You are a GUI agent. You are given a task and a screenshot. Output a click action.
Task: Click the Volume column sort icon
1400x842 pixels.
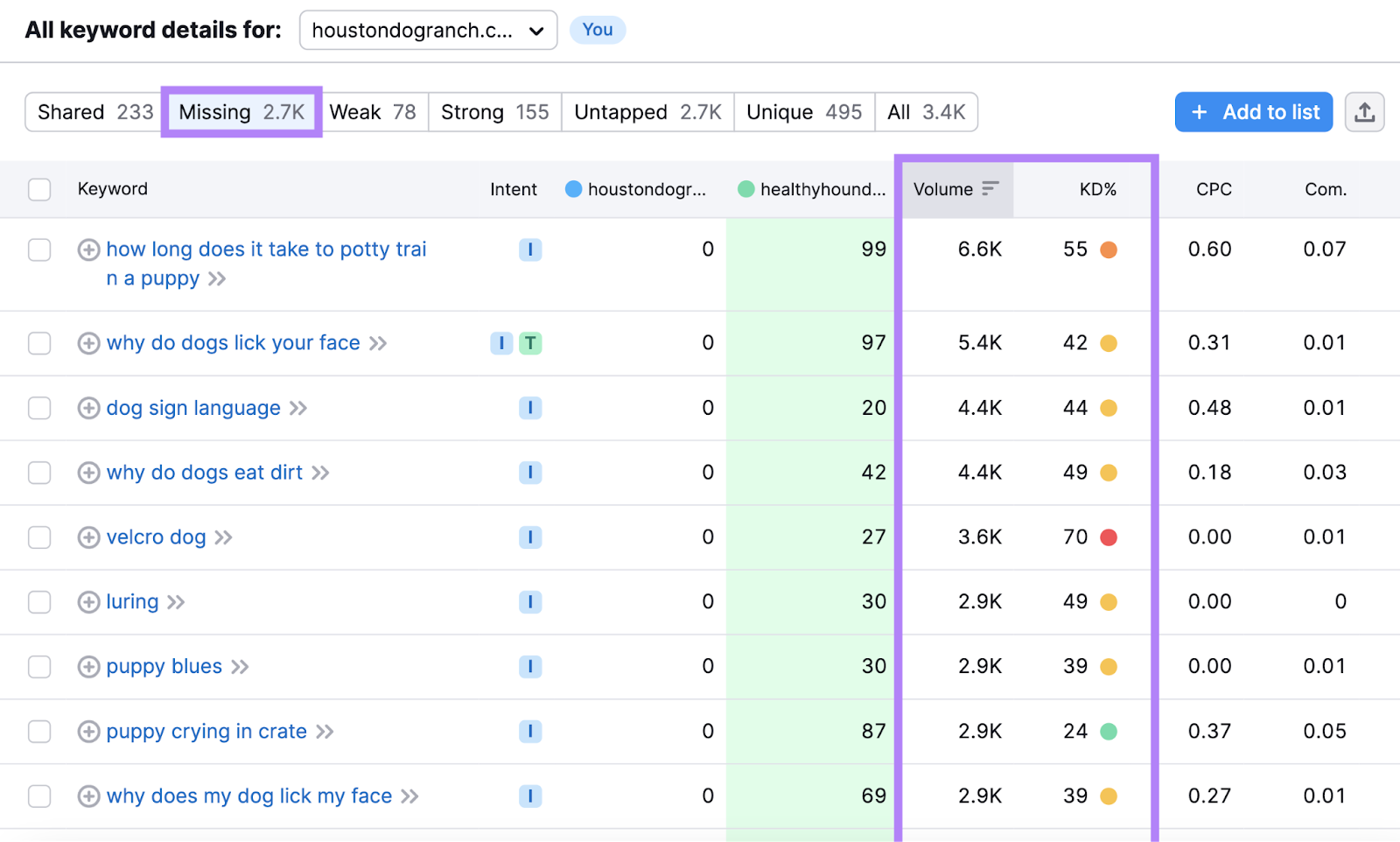click(990, 189)
